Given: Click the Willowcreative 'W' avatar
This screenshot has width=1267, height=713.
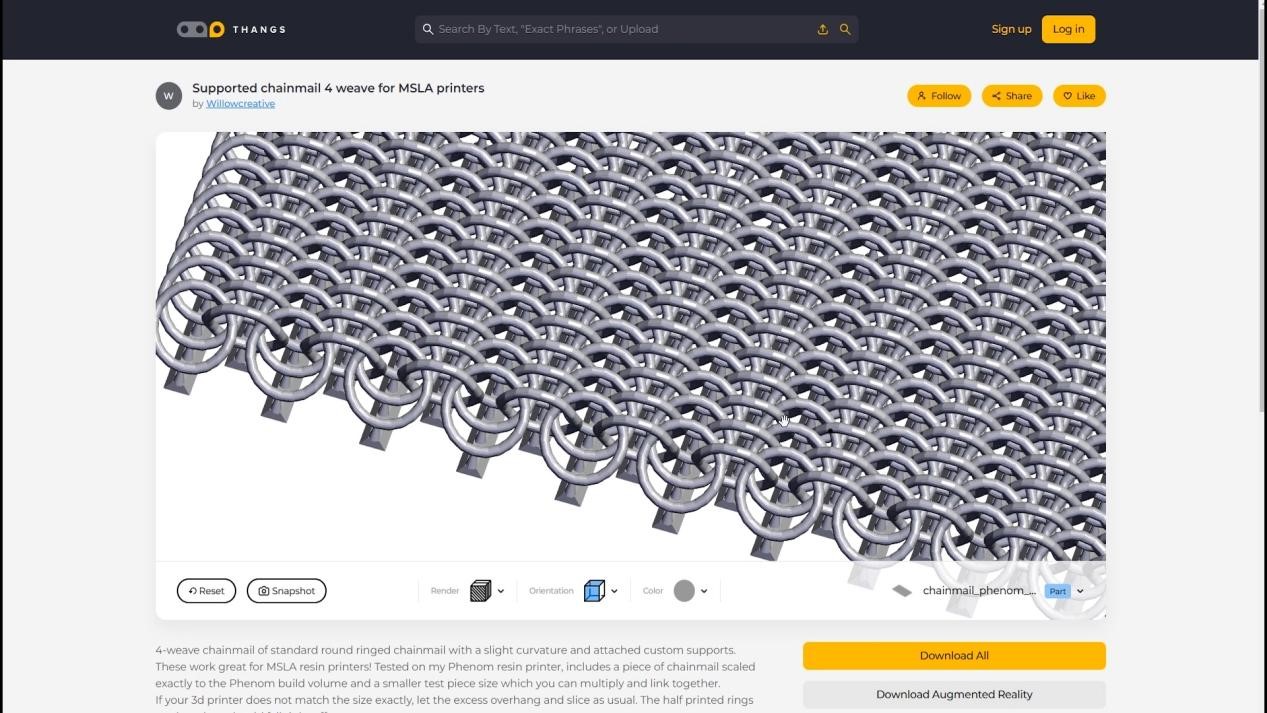Looking at the screenshot, I should click(x=169, y=96).
